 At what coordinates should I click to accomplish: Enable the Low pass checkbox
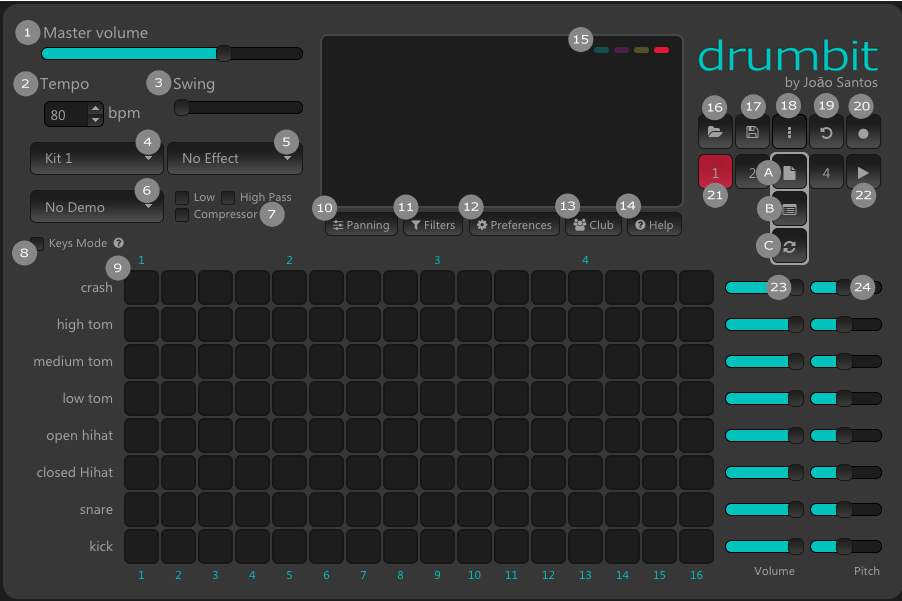[x=182, y=198]
